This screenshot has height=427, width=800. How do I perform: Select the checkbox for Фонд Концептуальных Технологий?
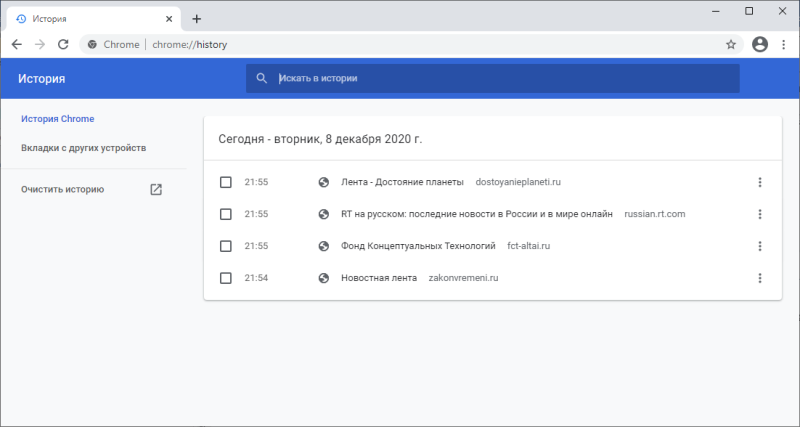click(226, 246)
